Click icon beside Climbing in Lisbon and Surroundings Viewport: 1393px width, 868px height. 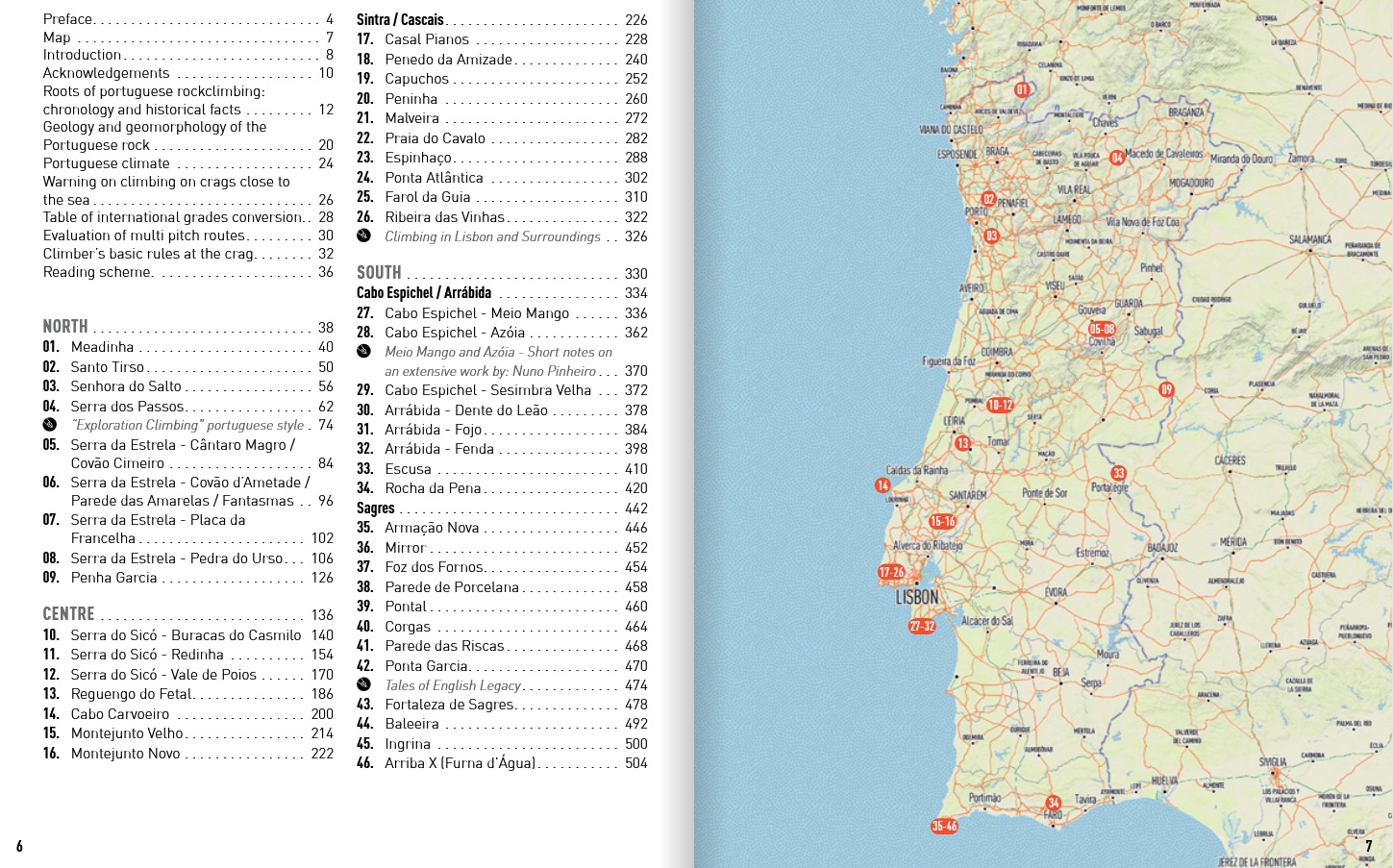pos(364,236)
